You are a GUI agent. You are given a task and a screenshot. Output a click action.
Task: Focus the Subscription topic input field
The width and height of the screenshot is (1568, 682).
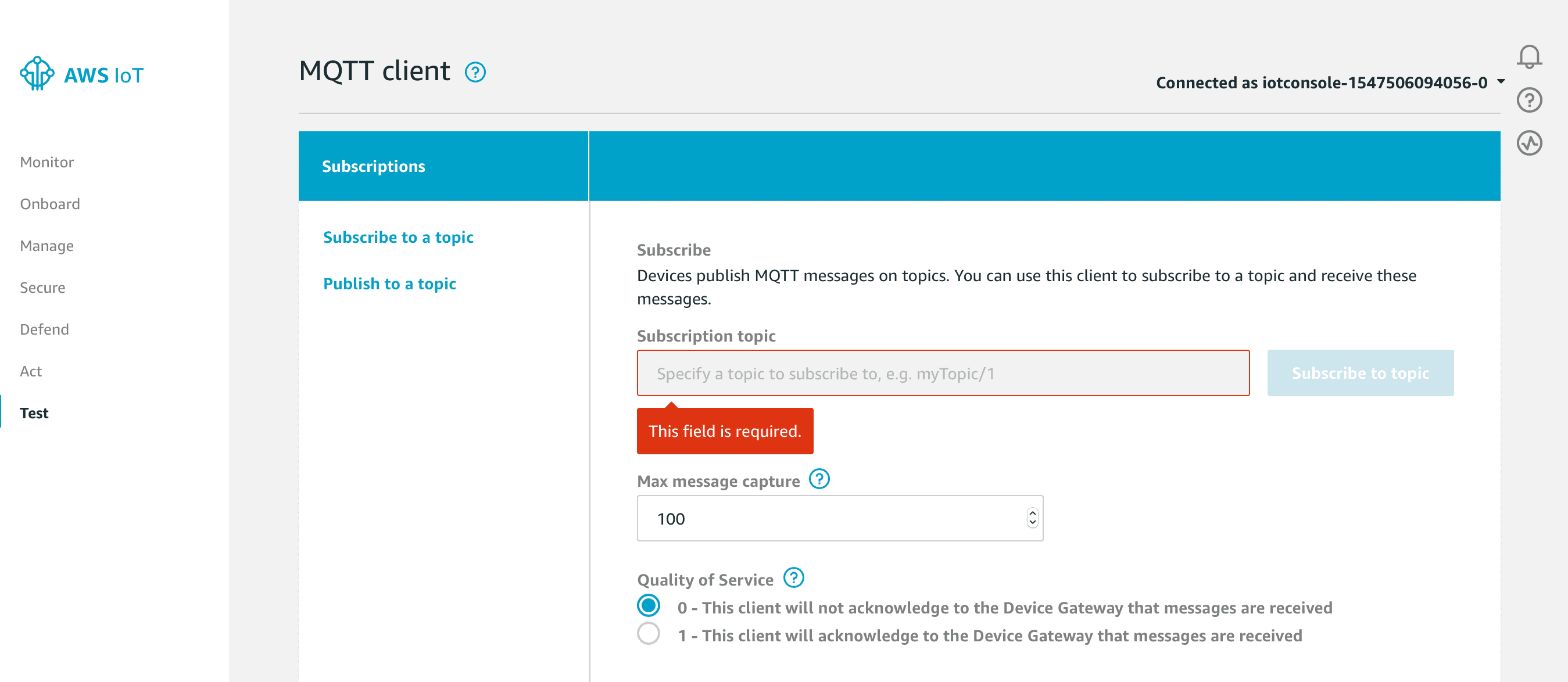tap(942, 374)
